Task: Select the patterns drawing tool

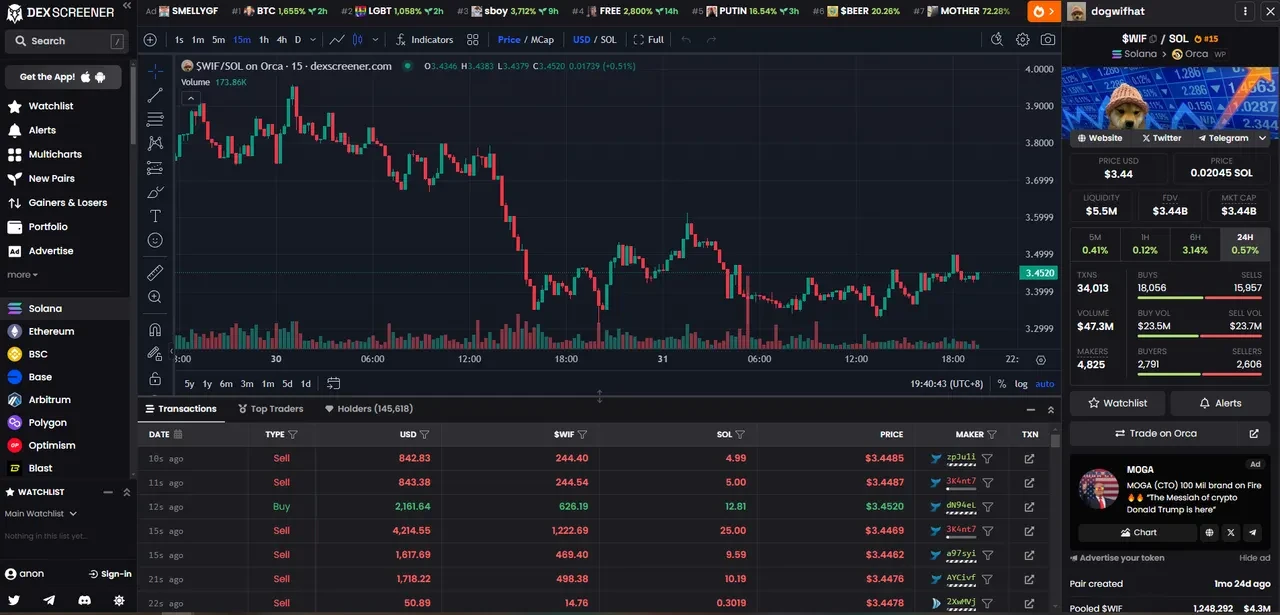Action: [x=155, y=144]
